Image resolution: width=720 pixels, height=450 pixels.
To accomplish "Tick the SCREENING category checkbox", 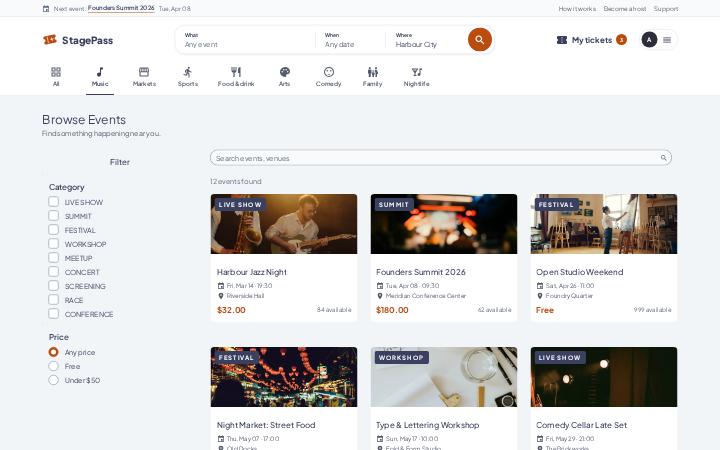I will pos(54,286).
